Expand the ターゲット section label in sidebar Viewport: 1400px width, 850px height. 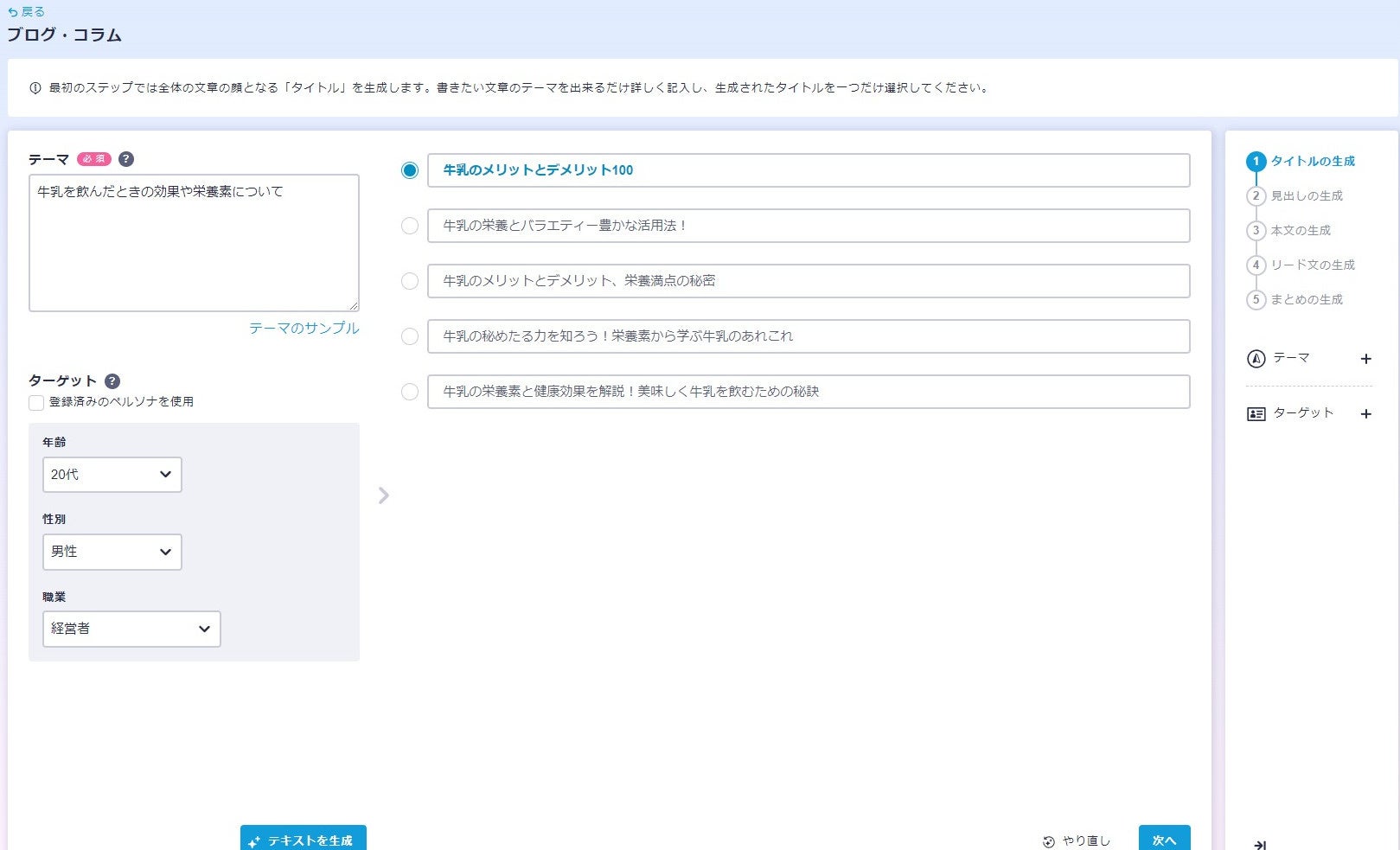1303,413
